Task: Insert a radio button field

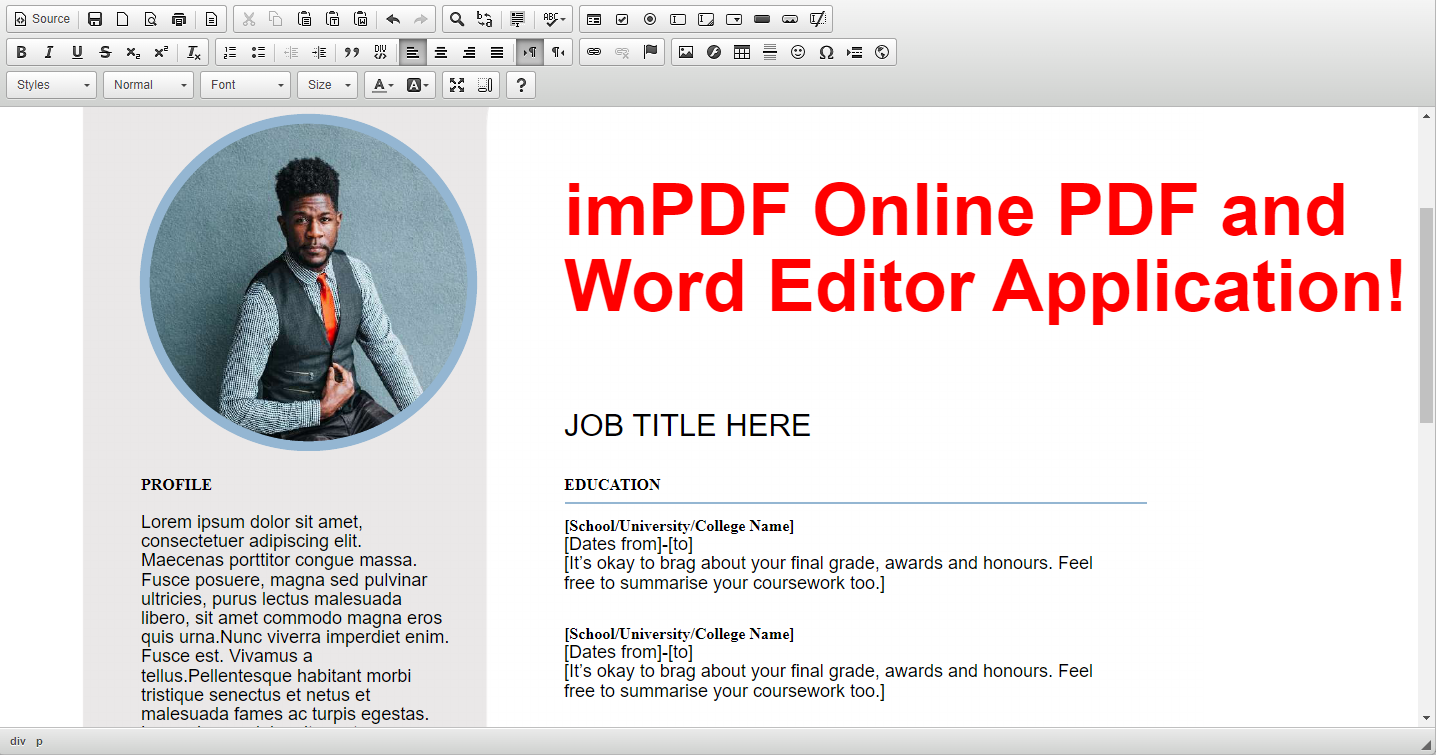Action: click(650, 19)
